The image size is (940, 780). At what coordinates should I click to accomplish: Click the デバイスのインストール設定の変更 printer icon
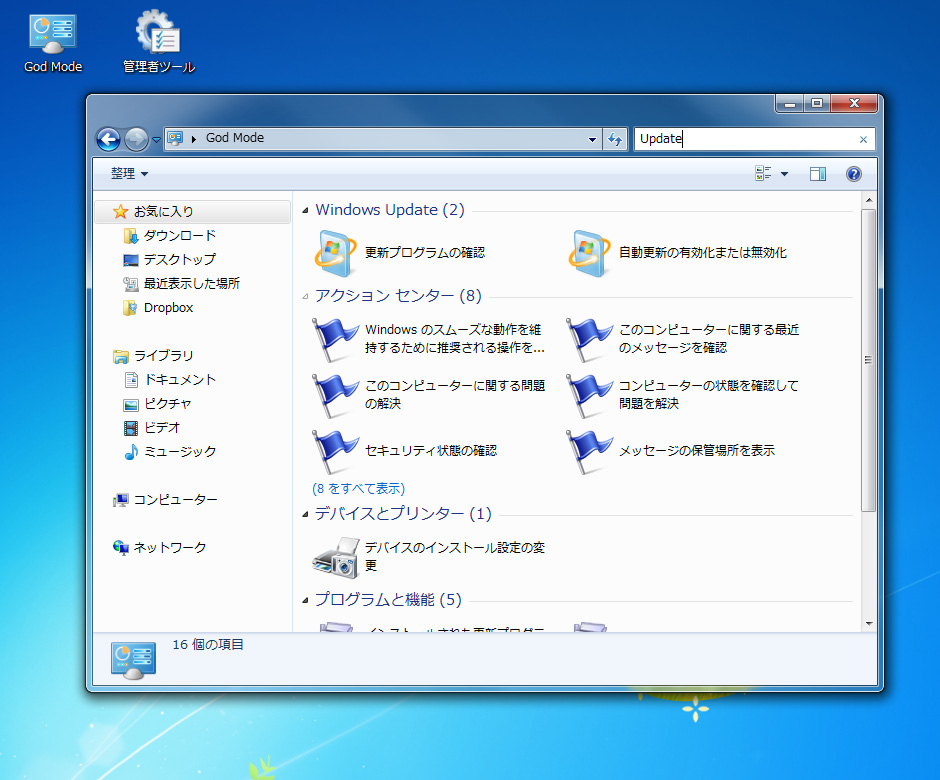pos(335,557)
